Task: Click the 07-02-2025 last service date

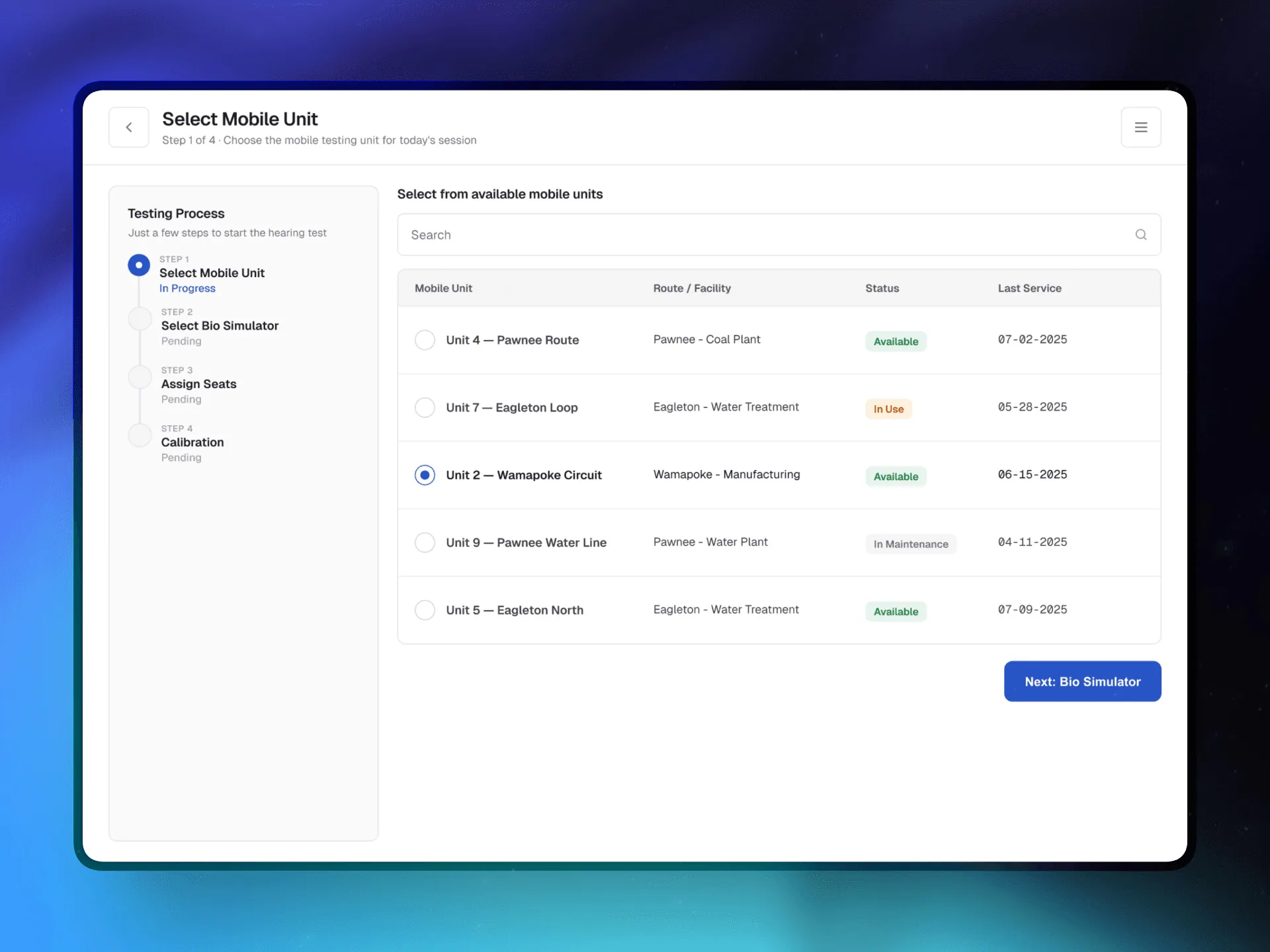Action: tap(1032, 339)
